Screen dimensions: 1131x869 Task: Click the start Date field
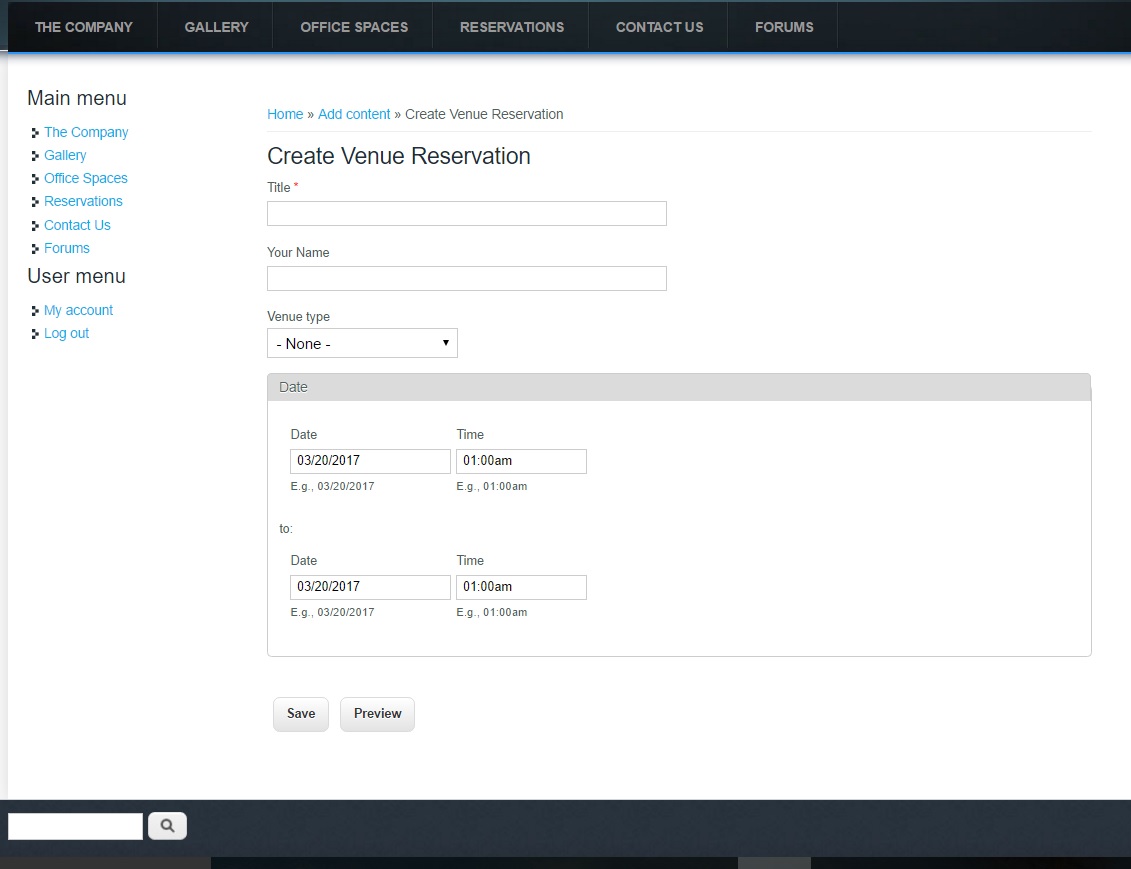[x=370, y=461]
